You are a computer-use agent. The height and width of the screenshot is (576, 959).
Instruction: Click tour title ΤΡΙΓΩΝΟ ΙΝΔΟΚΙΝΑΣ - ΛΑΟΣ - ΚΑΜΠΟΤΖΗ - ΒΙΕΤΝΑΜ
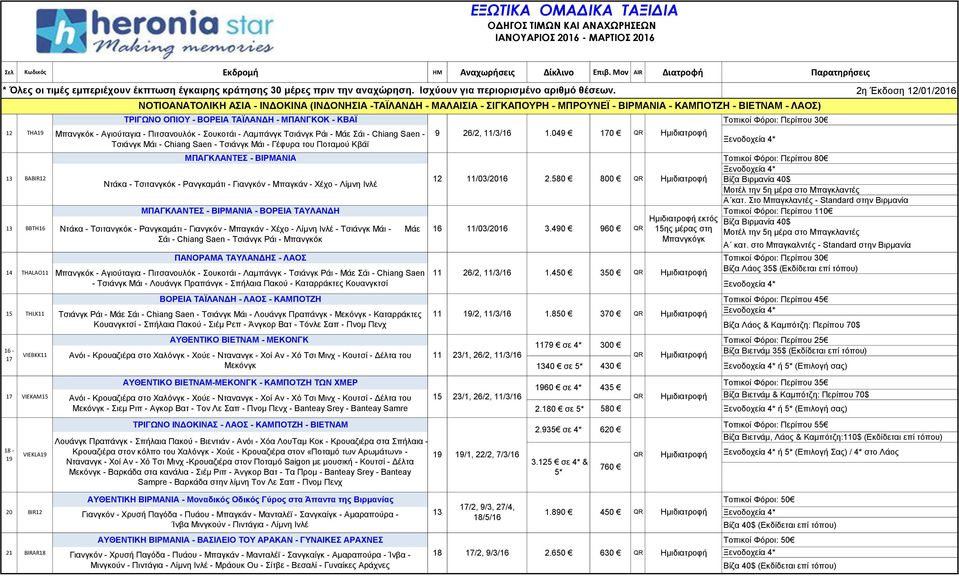(x=240, y=424)
